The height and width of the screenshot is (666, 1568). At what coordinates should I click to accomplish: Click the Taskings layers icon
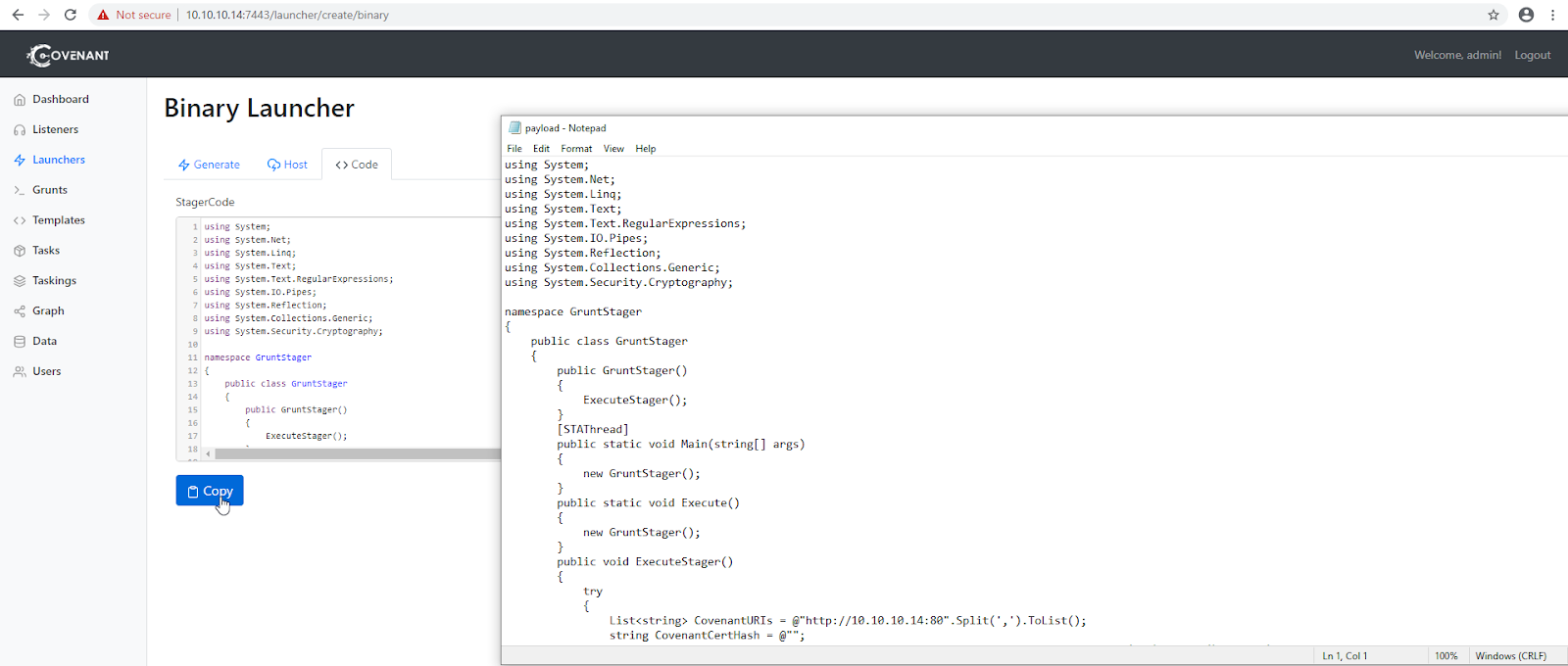coord(20,281)
